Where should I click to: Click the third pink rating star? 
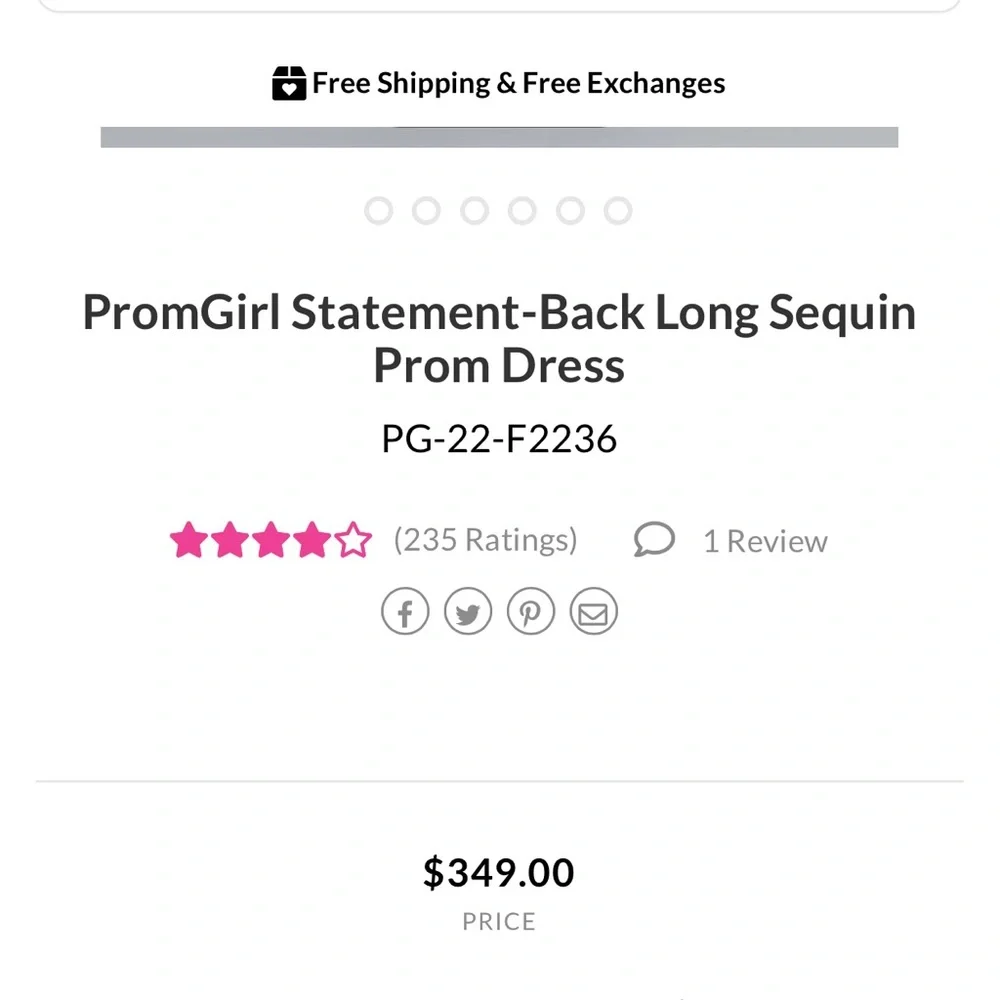pyautogui.click(x=271, y=540)
